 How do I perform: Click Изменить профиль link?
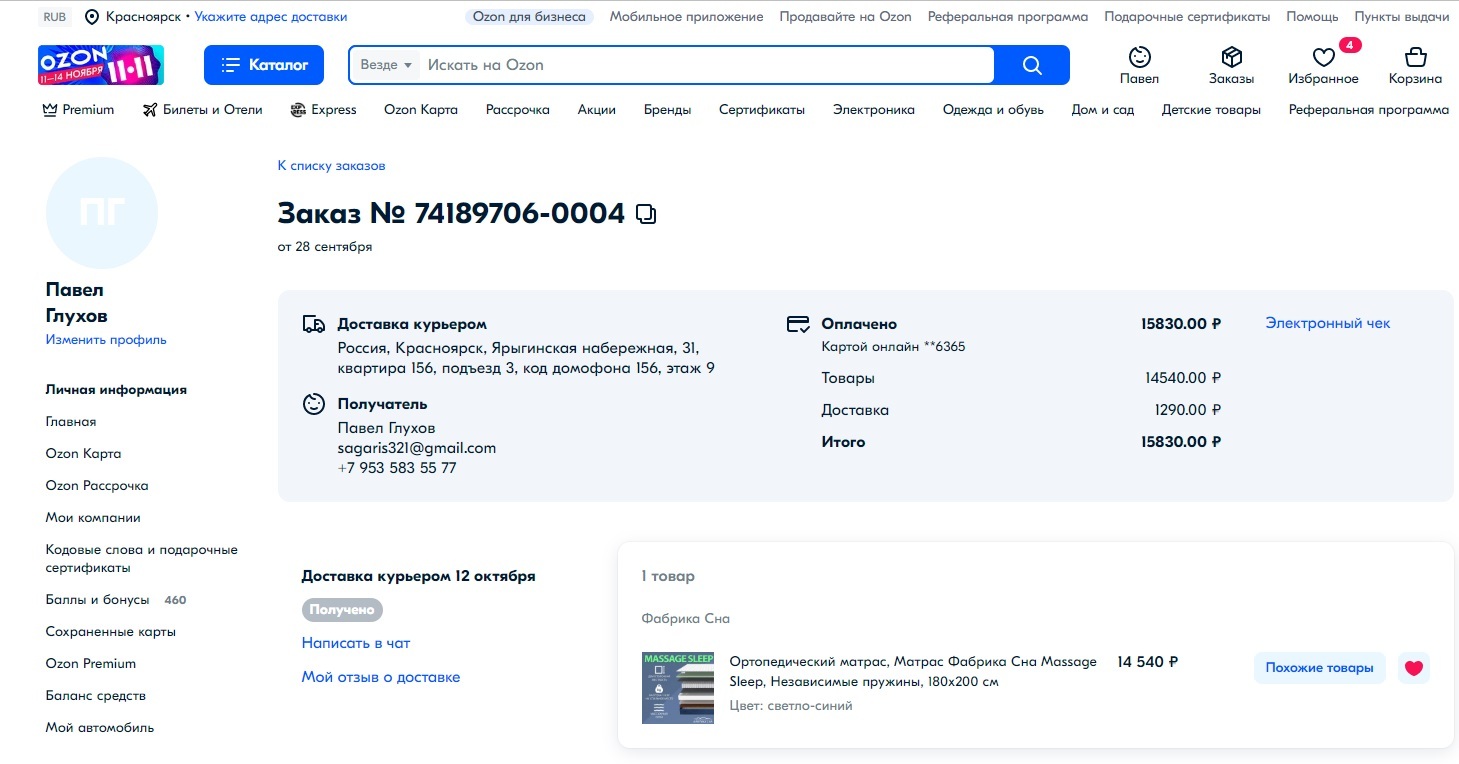tap(106, 340)
